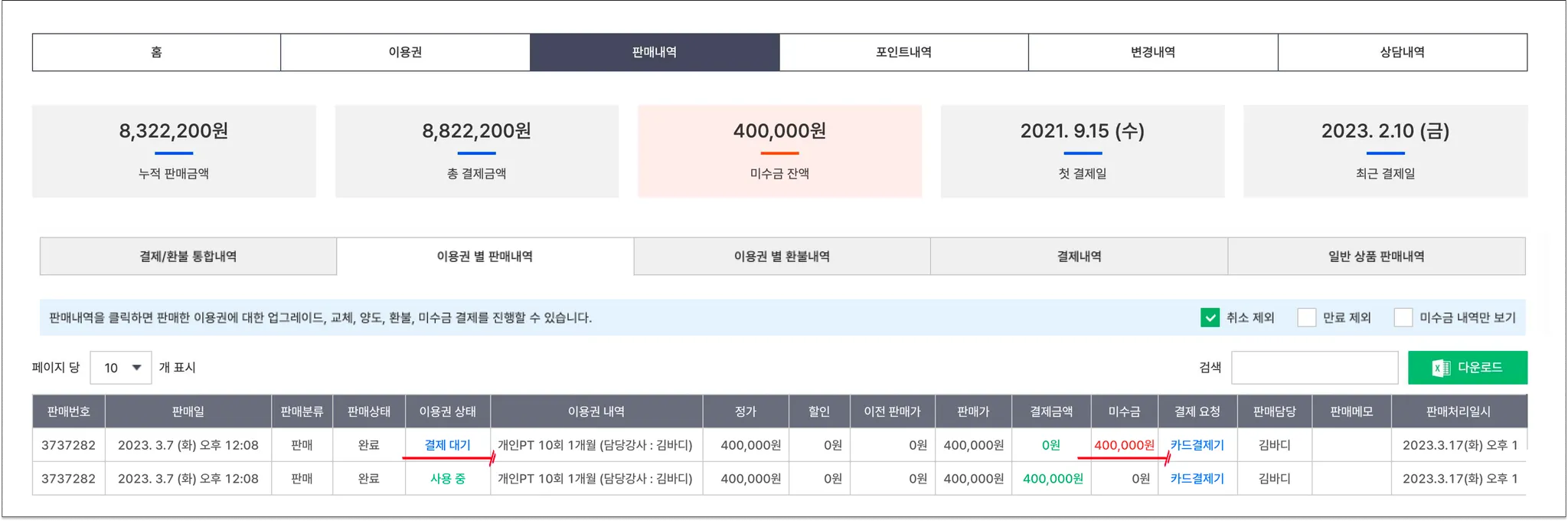Show the 결제/환불 통합내역 sub-tab
The height and width of the screenshot is (521, 1568).
[188, 257]
